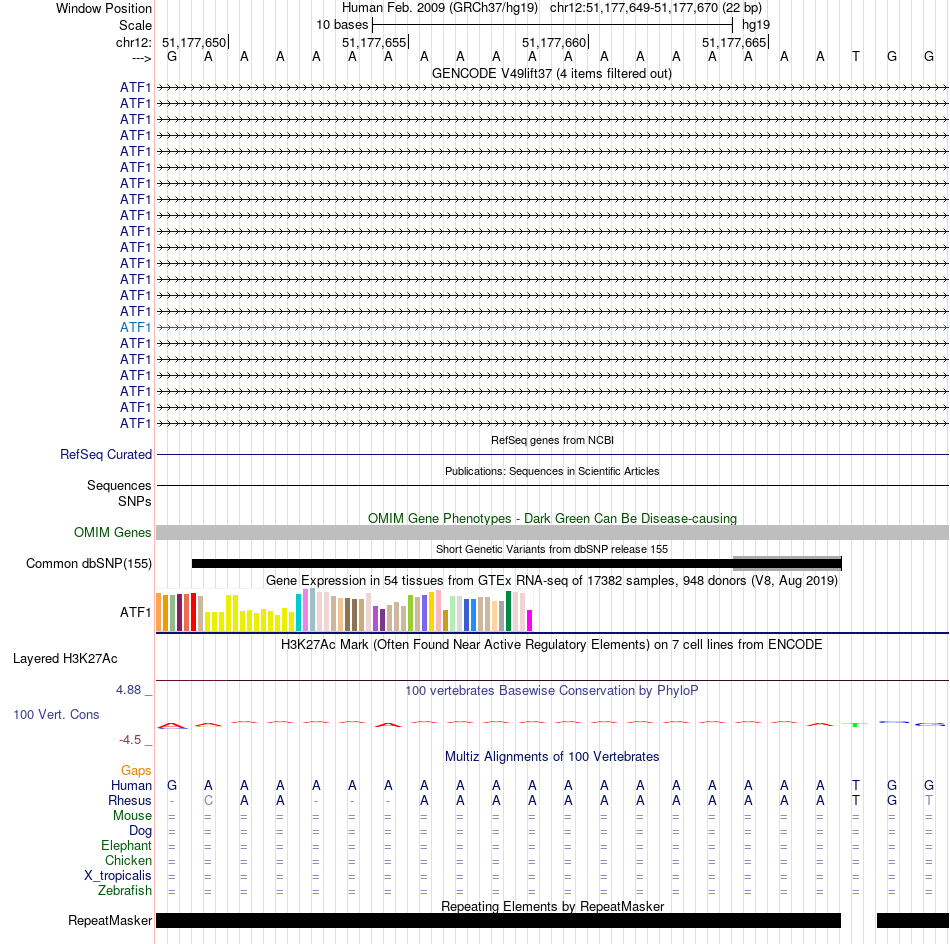
Task: Click the gray OMIM Genes item bar
Action: [552, 533]
